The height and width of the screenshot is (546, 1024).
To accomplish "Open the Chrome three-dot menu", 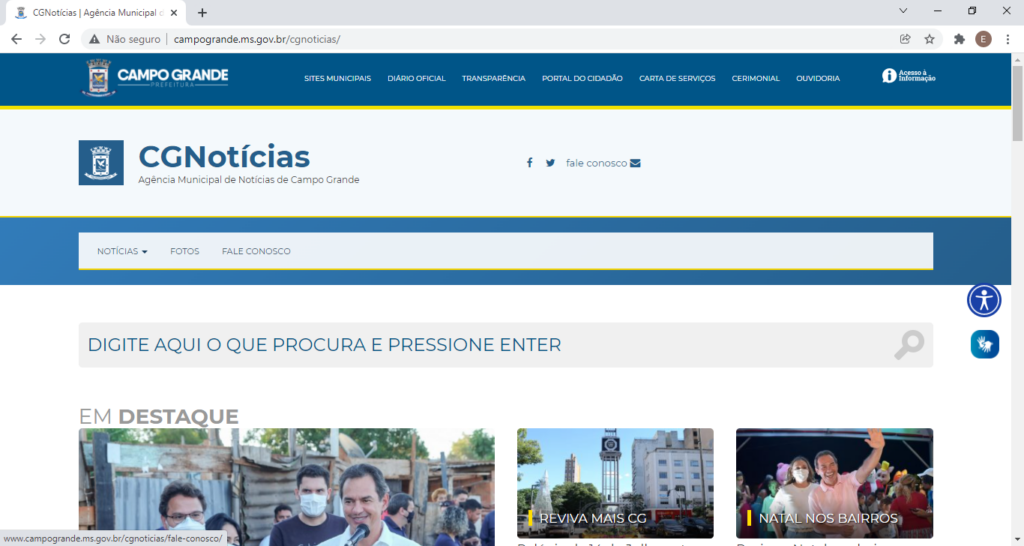I will [x=1008, y=39].
